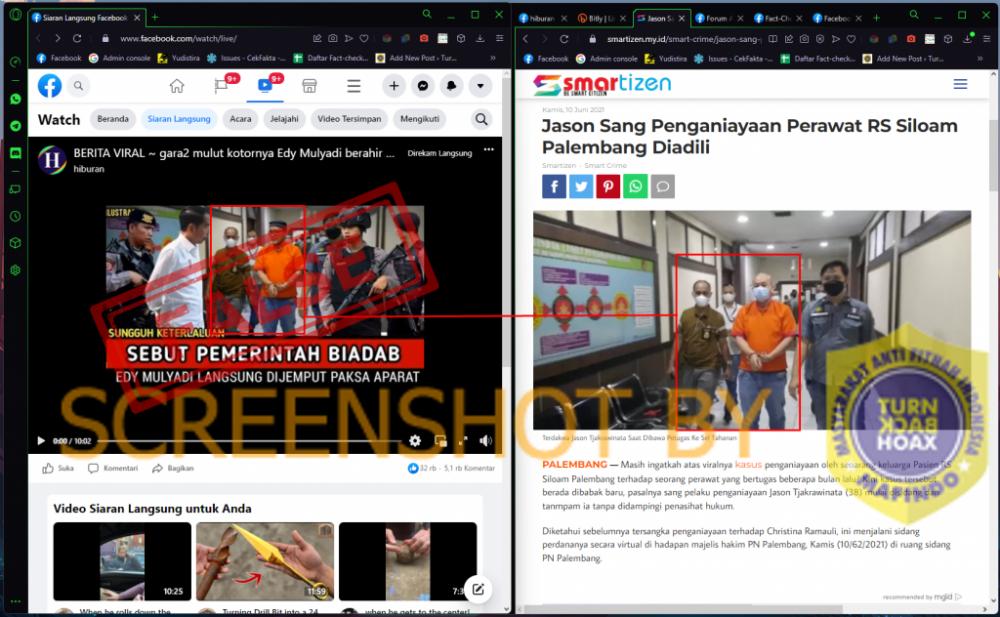Screen dimensions: 1000x617
Task: Play the Facebook live video
Action: coord(41,440)
